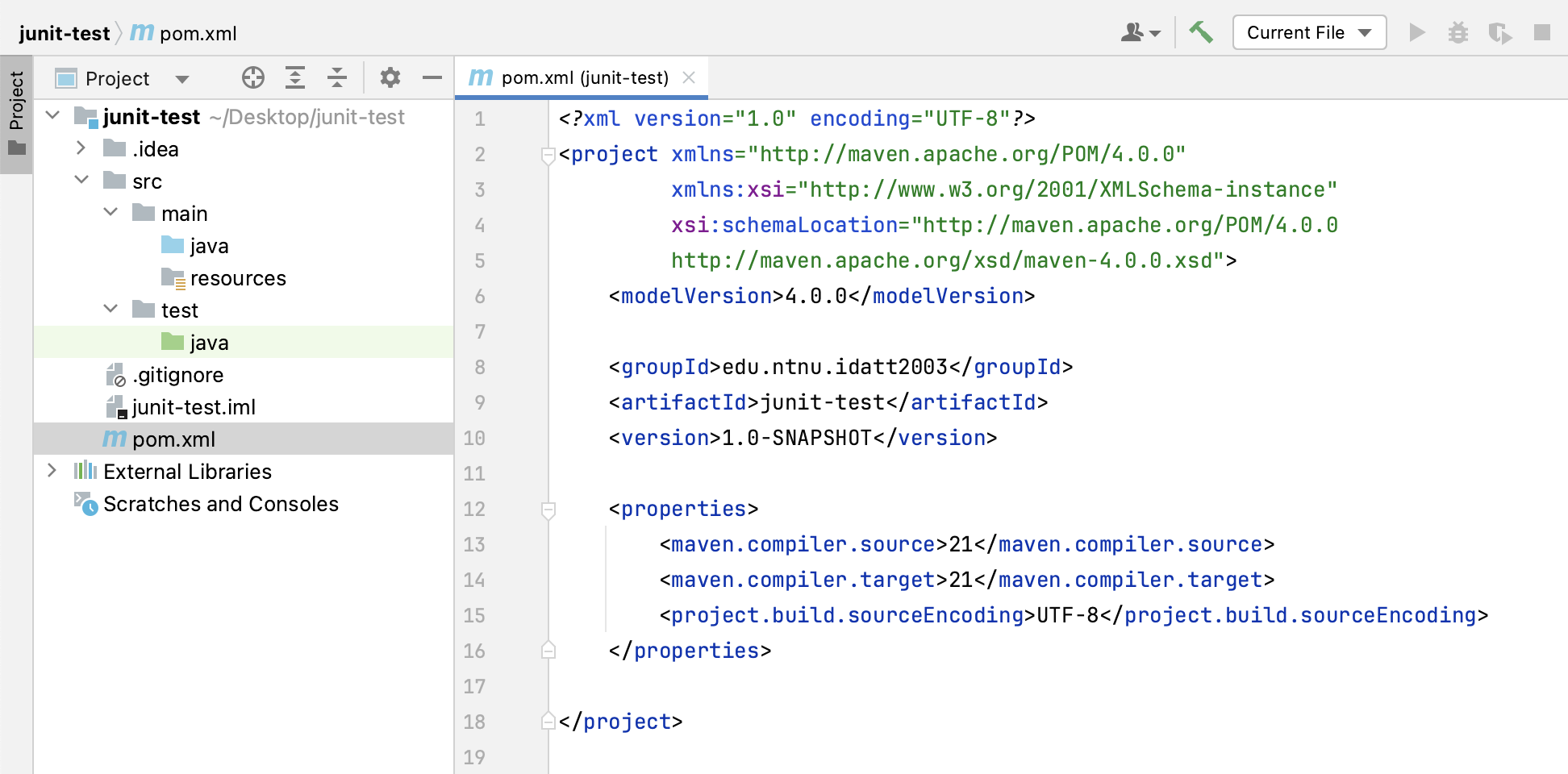Click the modelVersion value 4.0.0
1568x774 pixels.
click(x=816, y=296)
